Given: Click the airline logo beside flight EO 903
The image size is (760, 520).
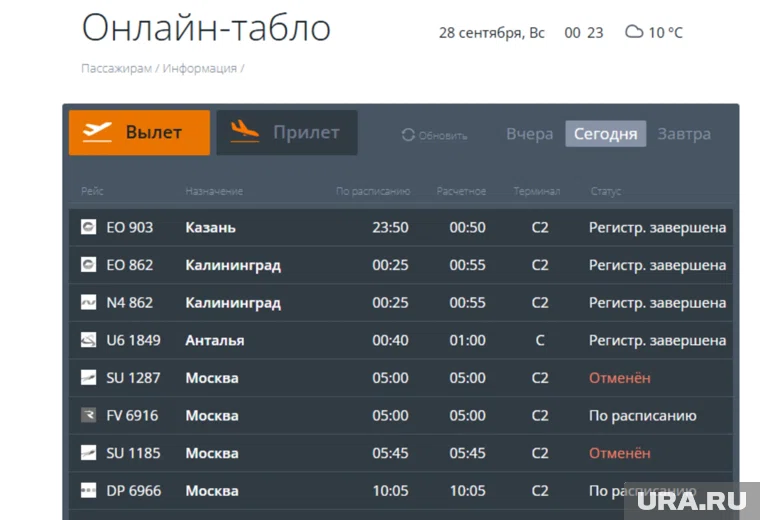Looking at the screenshot, I should click(x=88, y=227).
